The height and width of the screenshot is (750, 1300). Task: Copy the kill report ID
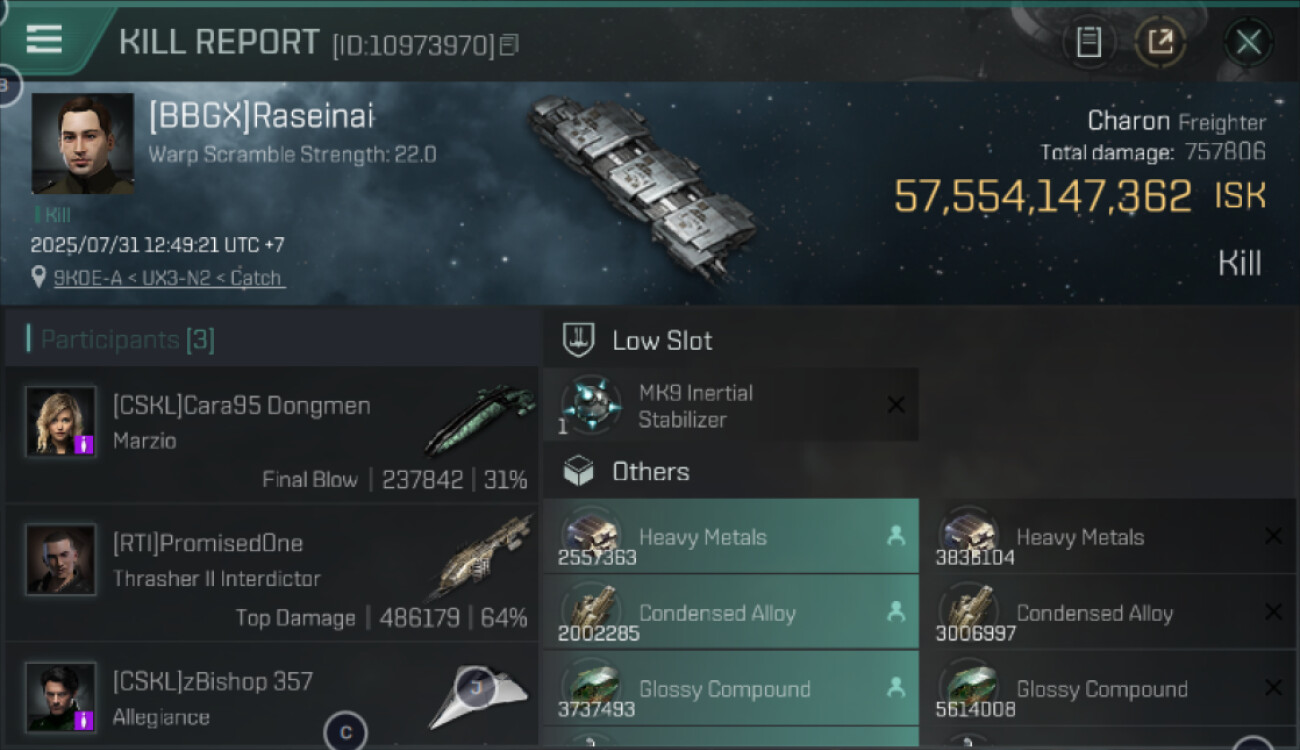(x=510, y=45)
